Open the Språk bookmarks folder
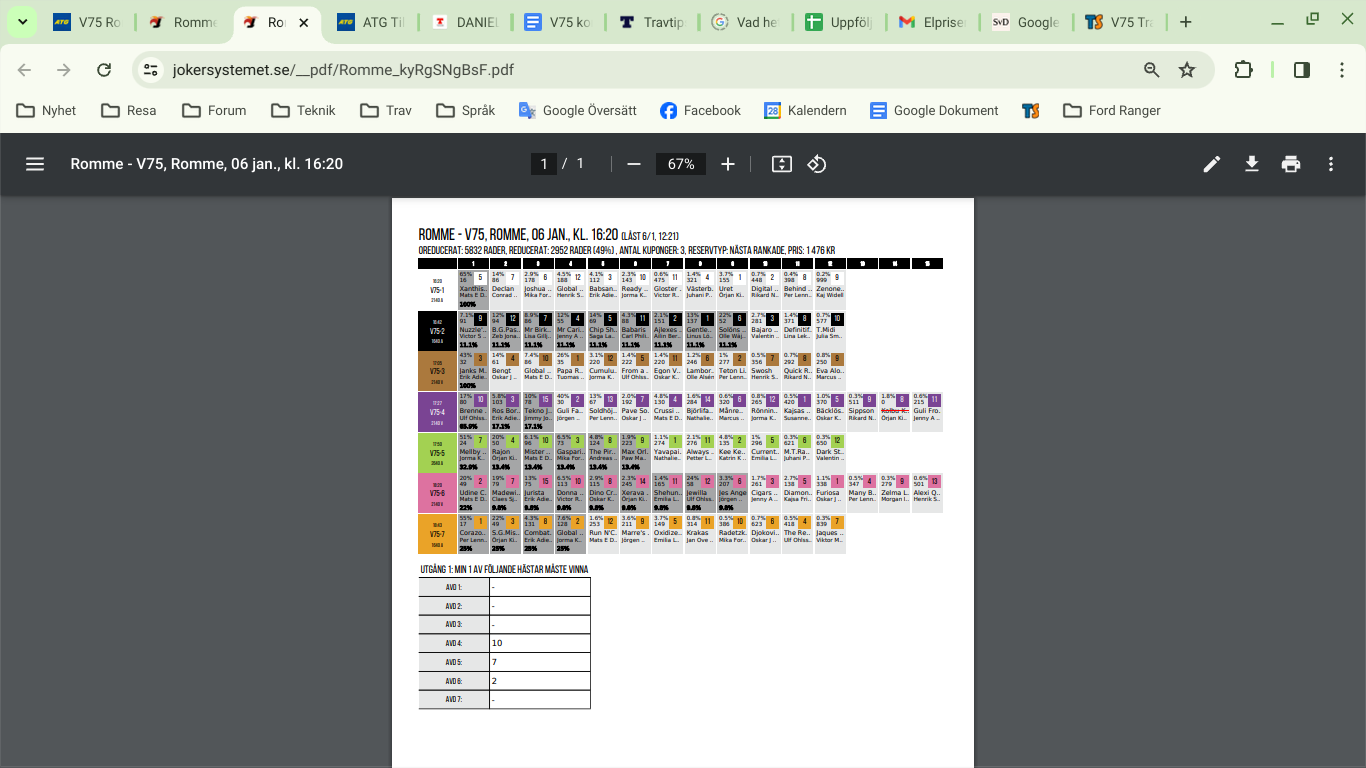The height and width of the screenshot is (768, 1366). tap(465, 110)
